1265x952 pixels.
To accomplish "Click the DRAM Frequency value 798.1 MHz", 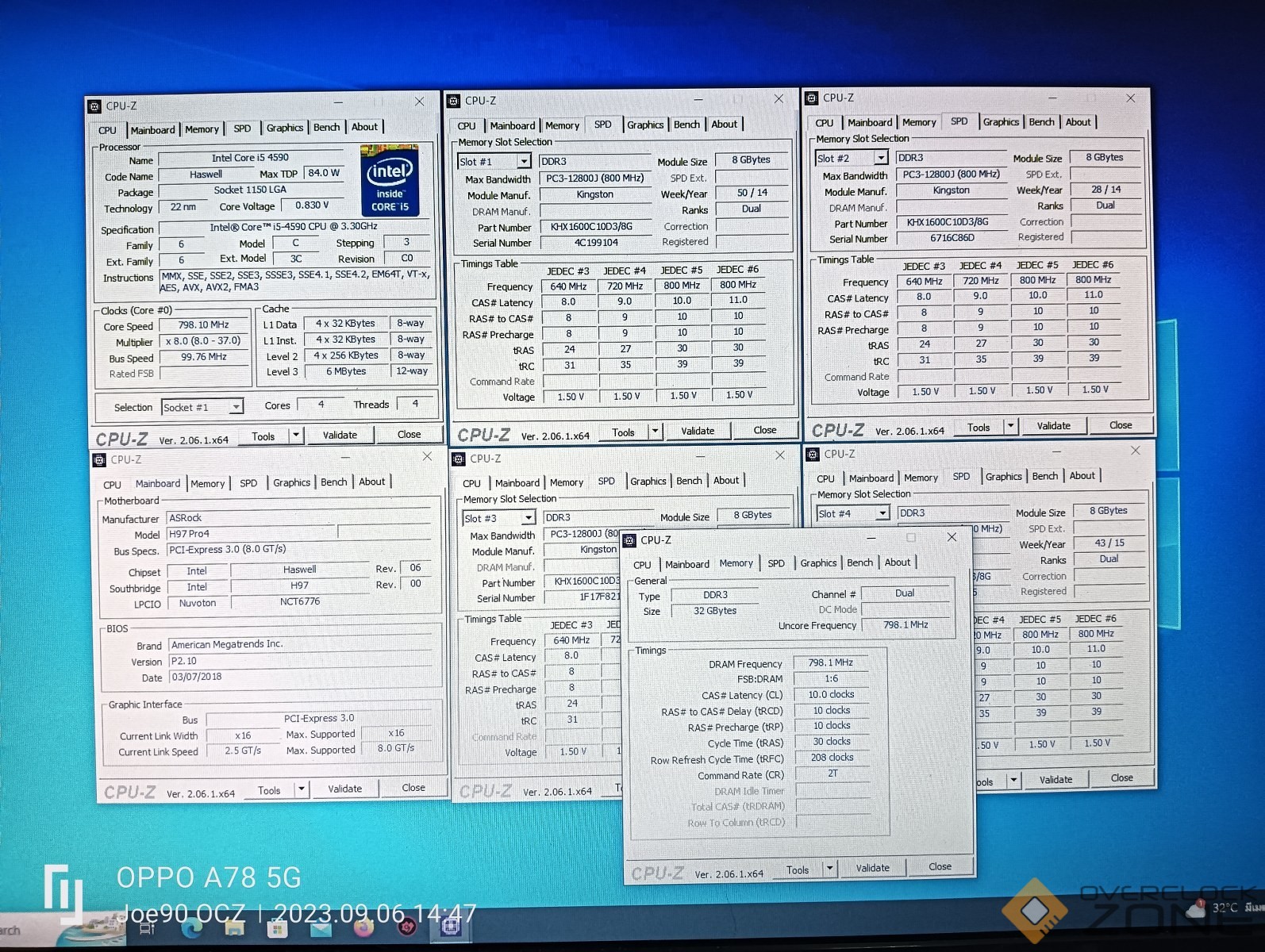I will pos(831,662).
